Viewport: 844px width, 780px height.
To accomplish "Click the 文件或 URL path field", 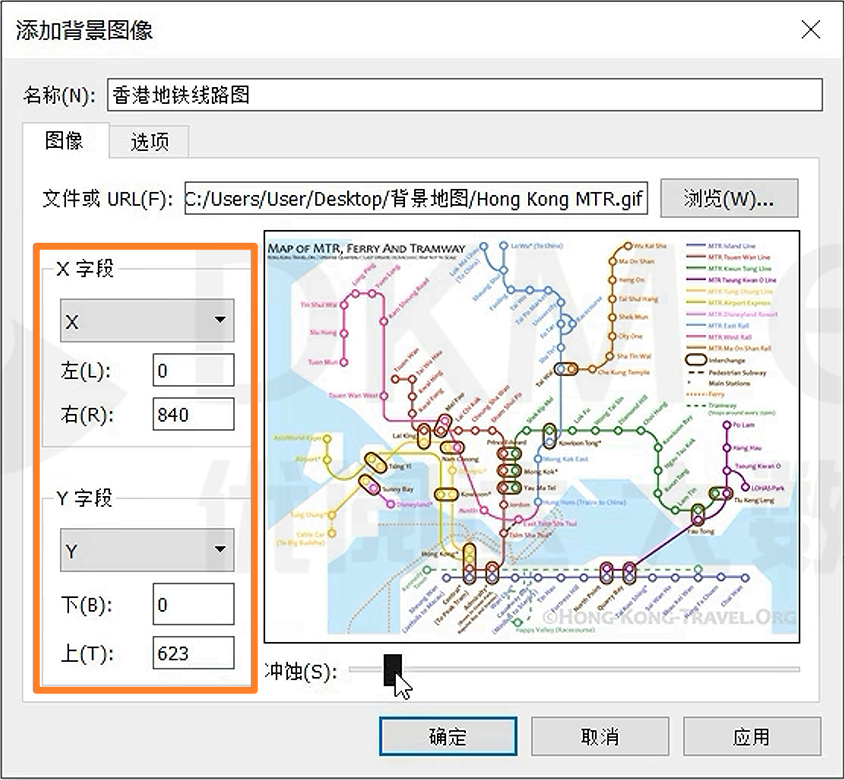I will click(416, 199).
